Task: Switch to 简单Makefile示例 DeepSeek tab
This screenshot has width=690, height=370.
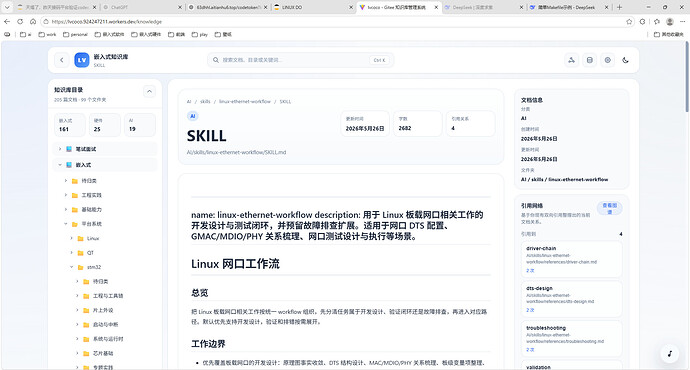Action: coord(569,7)
